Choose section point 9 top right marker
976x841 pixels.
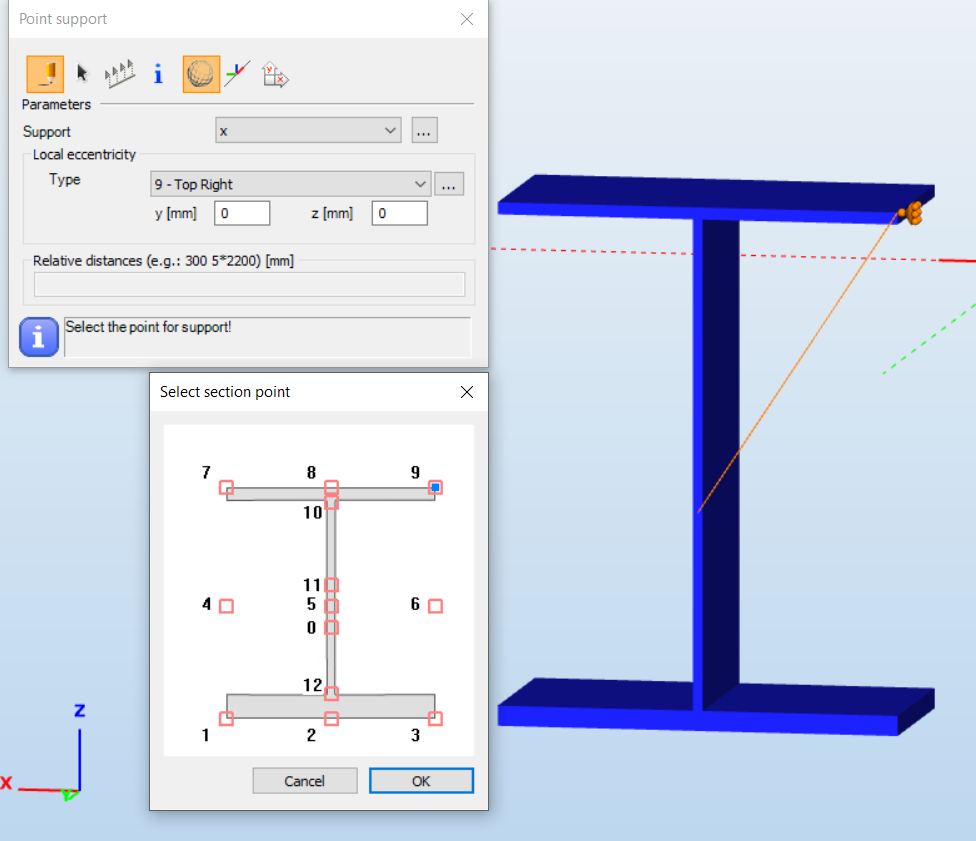[435, 487]
